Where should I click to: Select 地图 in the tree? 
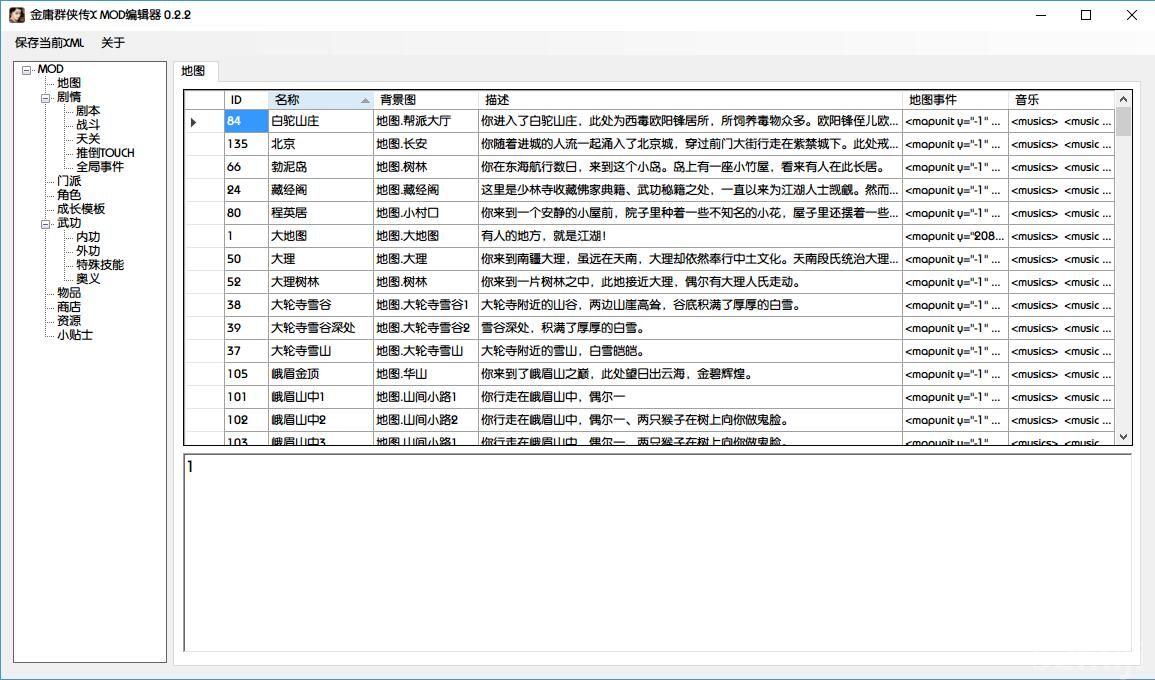[x=69, y=84]
